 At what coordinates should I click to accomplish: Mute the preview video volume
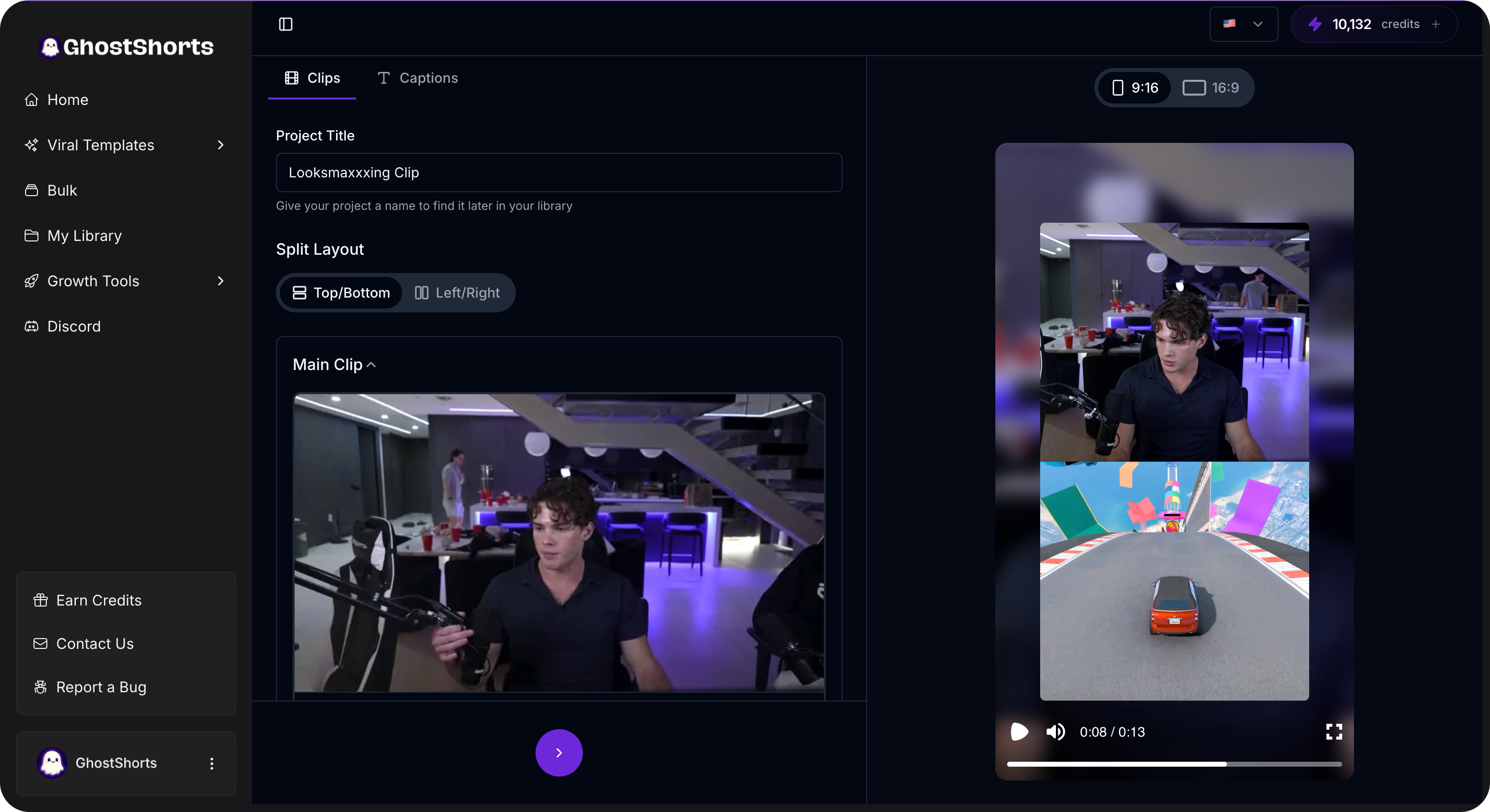[1055, 732]
